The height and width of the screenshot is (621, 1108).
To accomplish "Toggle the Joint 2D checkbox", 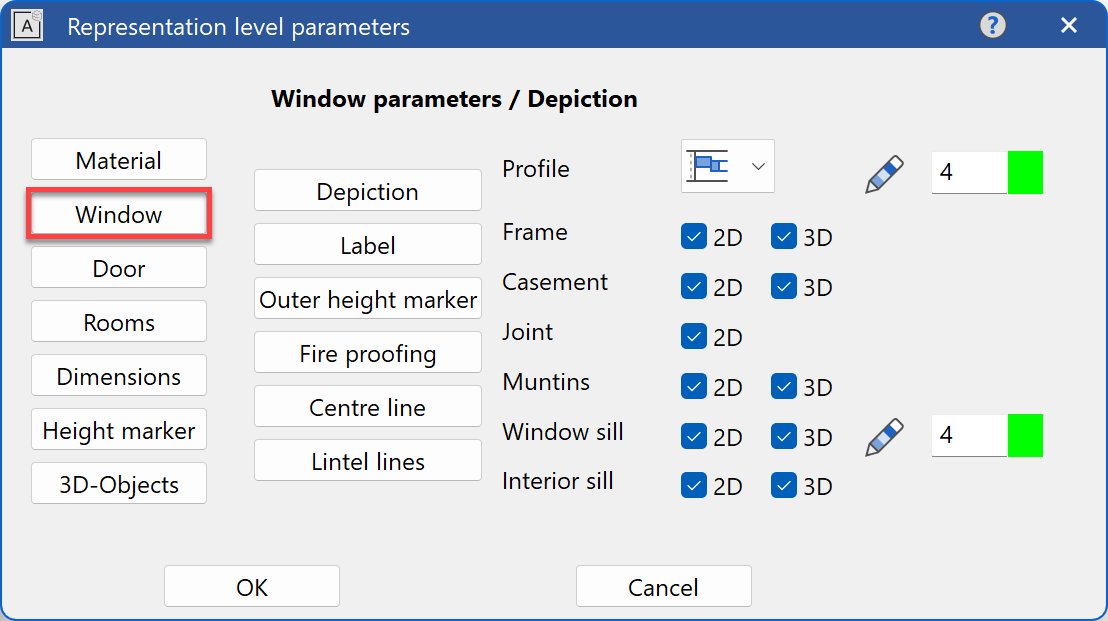I will pyautogui.click(x=693, y=336).
